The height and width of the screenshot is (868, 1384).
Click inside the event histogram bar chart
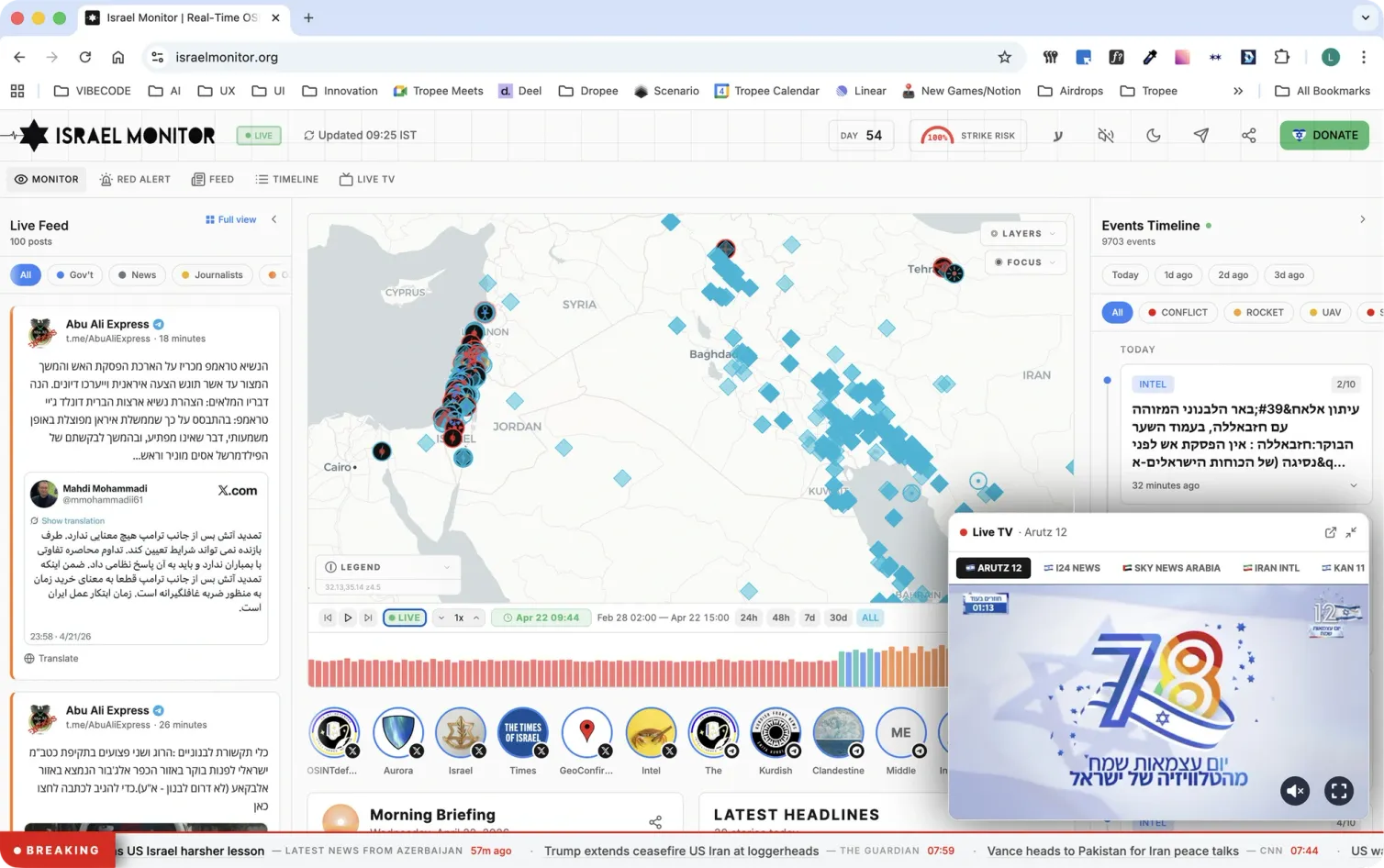628,667
